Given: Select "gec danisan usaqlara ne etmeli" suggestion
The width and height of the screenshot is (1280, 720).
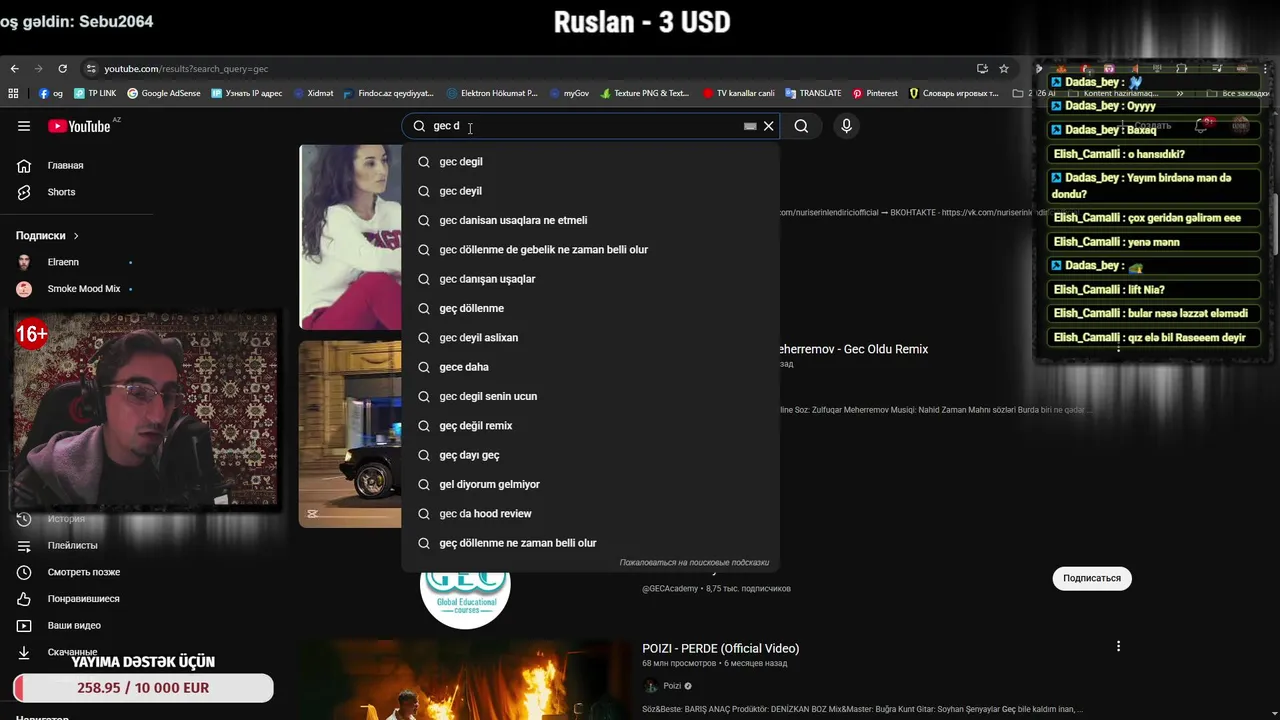Looking at the screenshot, I should pos(590,220).
